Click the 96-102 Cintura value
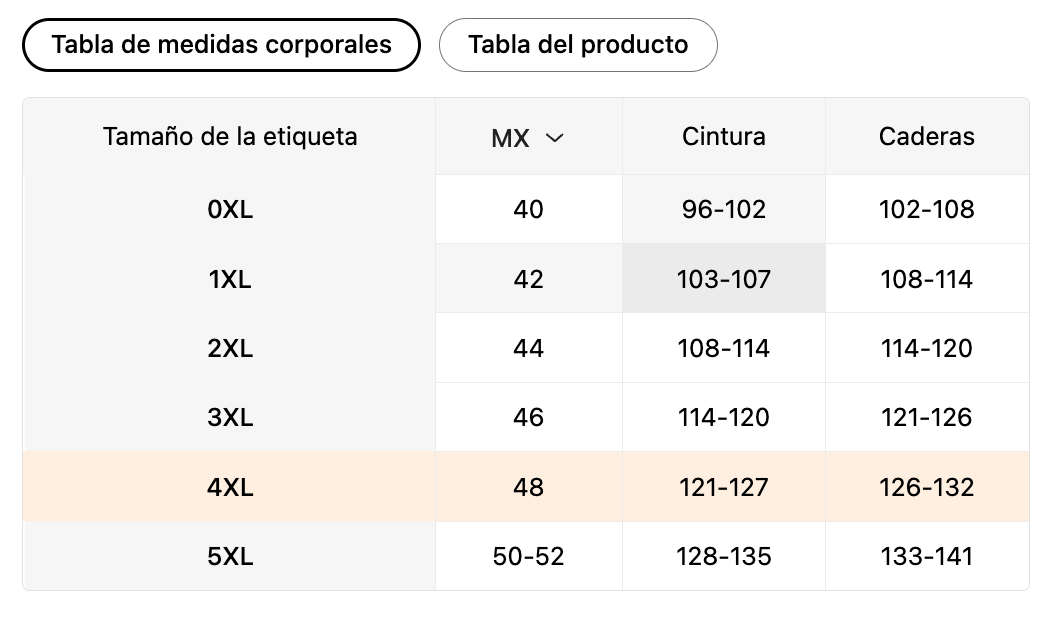Image resolution: width=1046 pixels, height=624 pixels. pyautogui.click(x=724, y=209)
